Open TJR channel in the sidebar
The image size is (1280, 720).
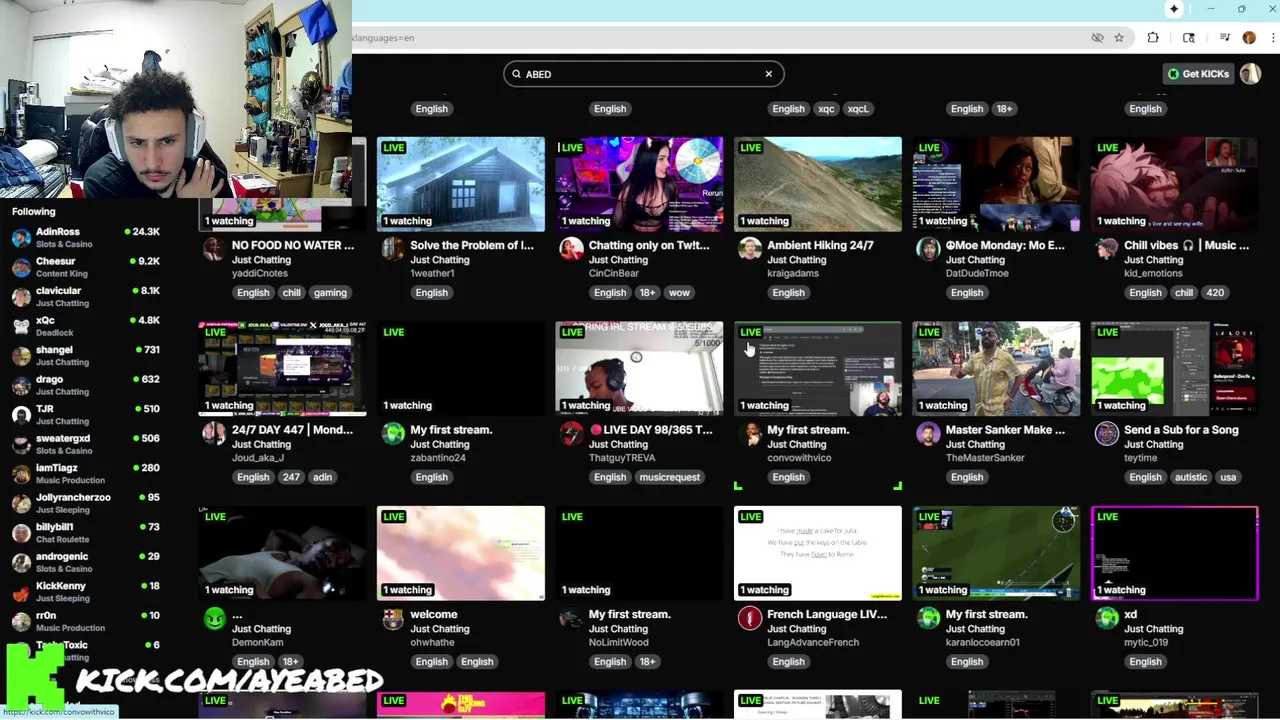click(x=85, y=414)
